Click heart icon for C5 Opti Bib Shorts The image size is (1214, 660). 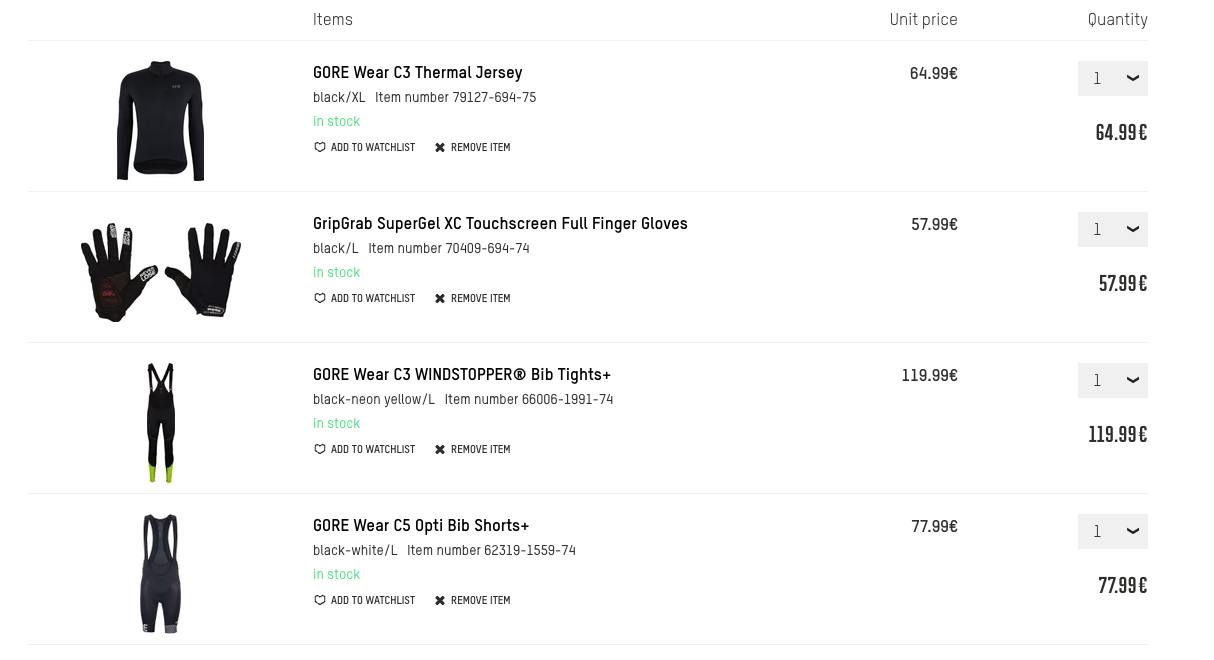[320, 601]
